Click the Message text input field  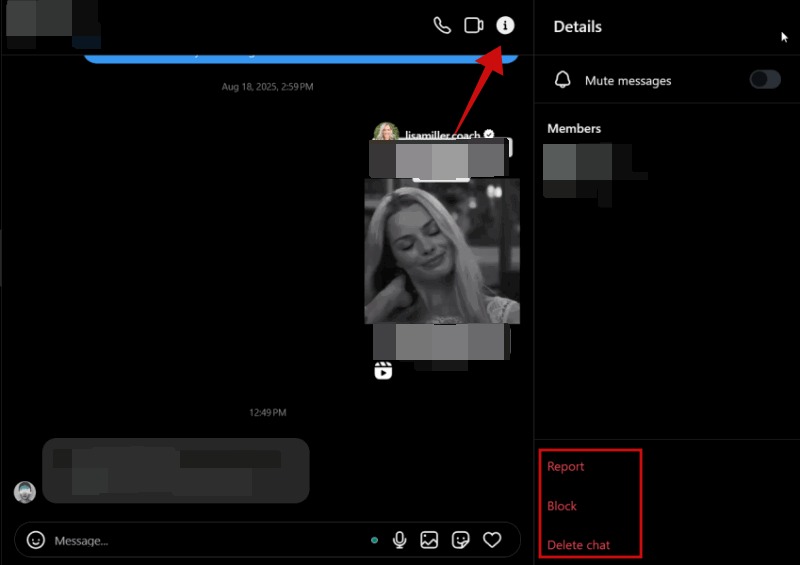tap(200, 540)
